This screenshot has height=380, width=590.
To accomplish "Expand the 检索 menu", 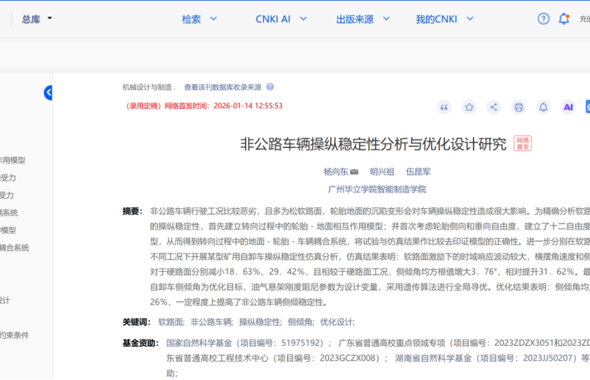I will click(x=199, y=19).
